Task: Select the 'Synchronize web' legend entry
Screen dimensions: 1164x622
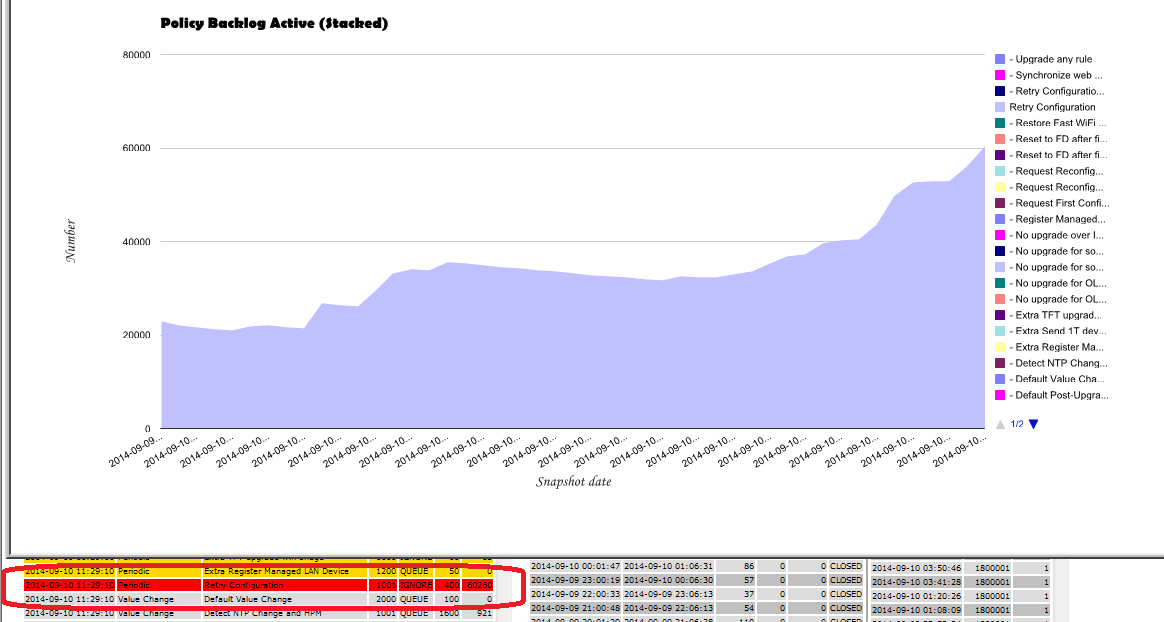Action: (1058, 75)
